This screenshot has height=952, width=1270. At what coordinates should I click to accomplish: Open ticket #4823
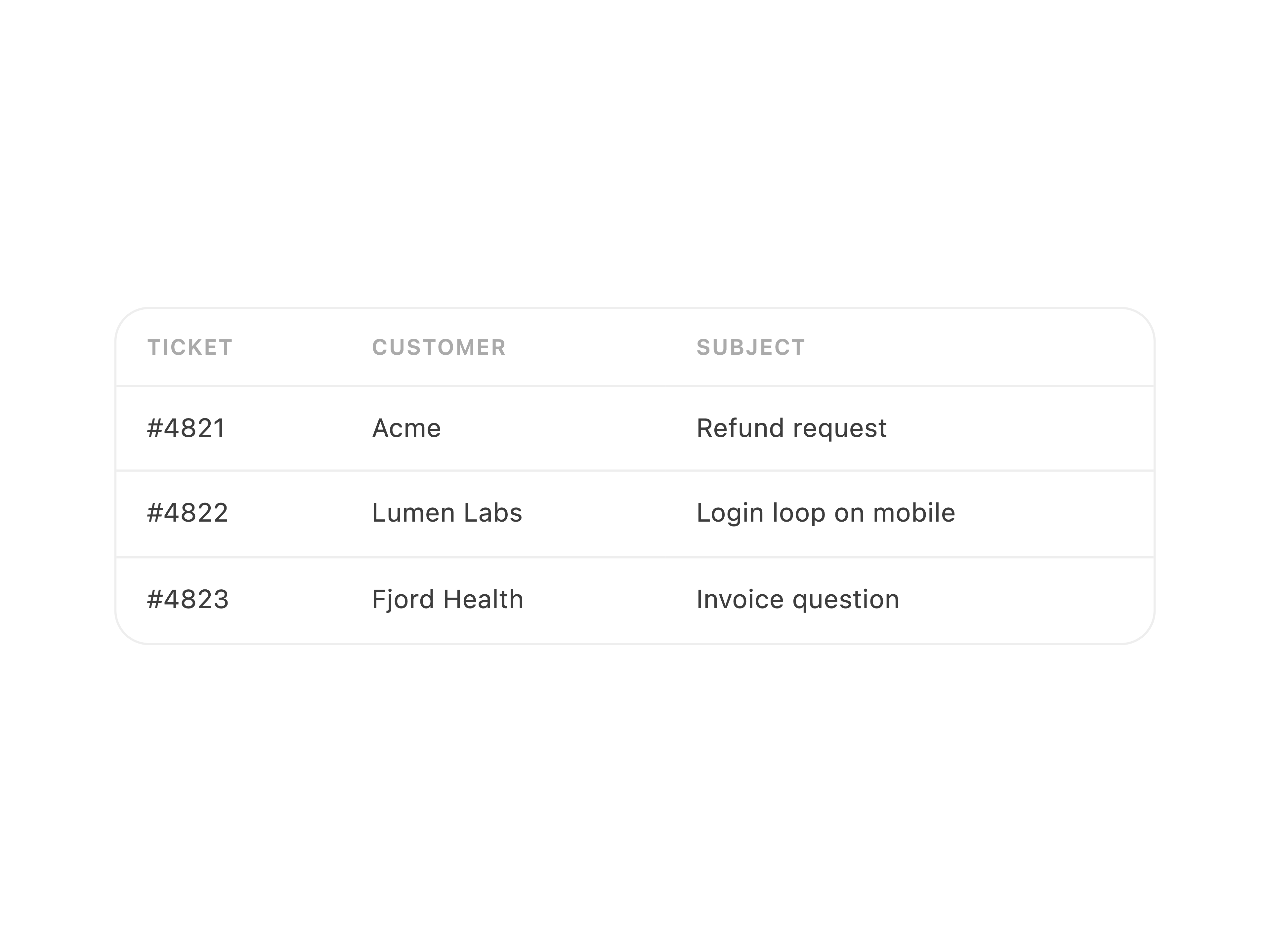pyautogui.click(x=188, y=599)
